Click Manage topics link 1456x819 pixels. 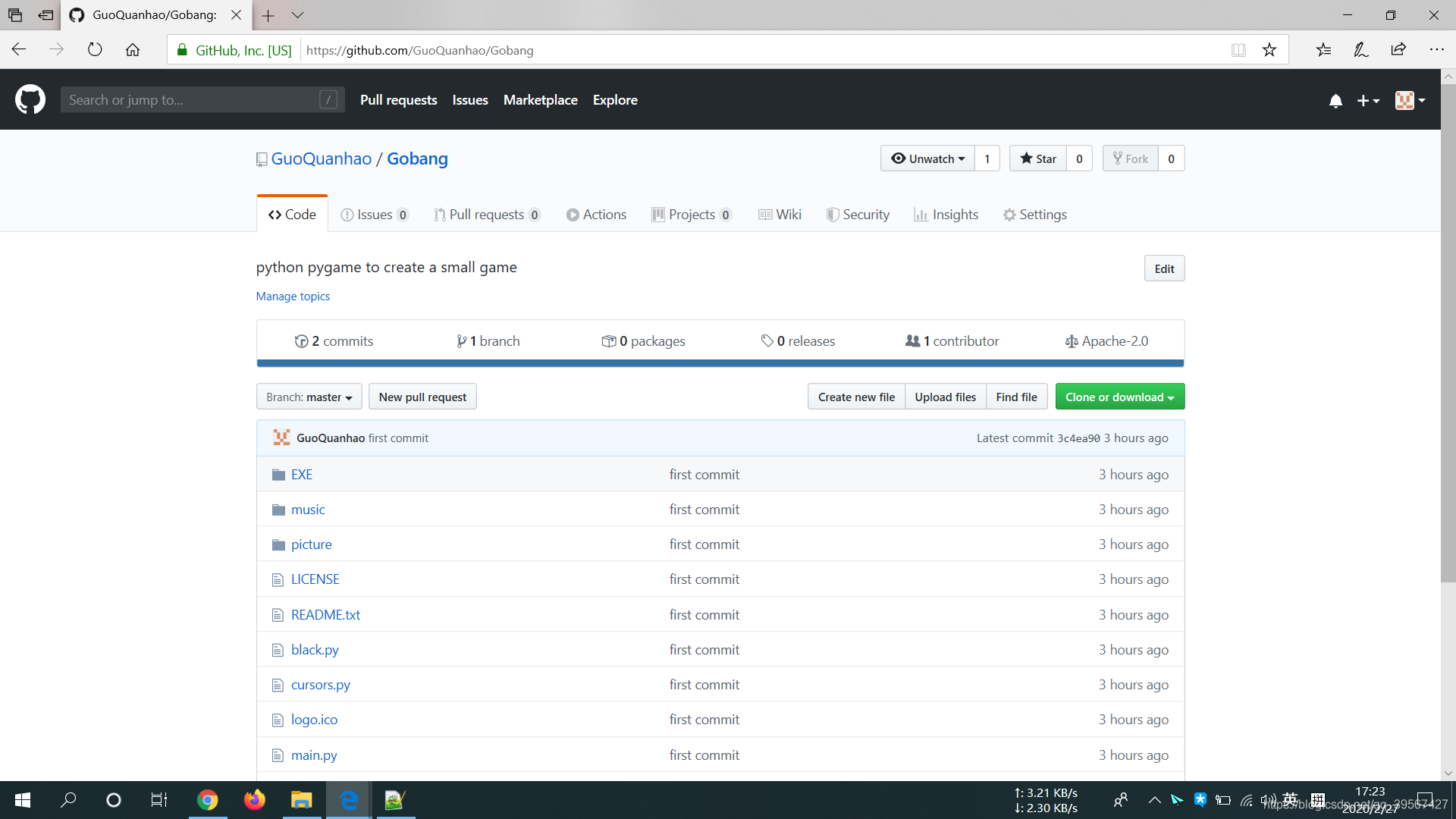[292, 295]
